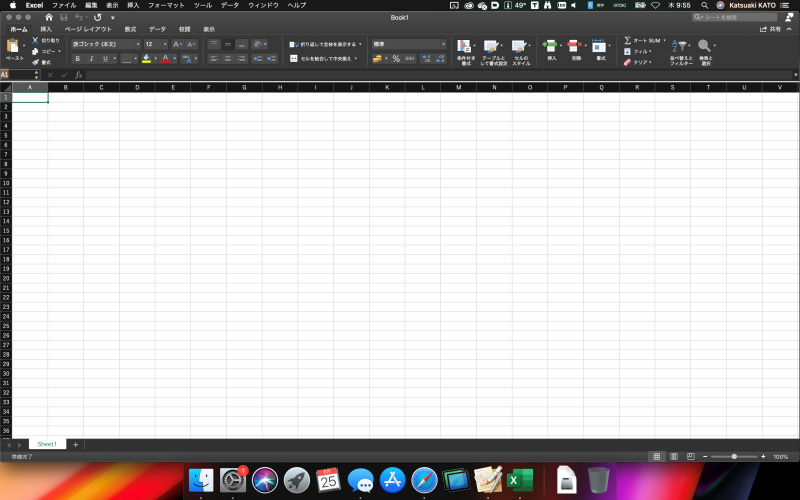Undo the last action
800x500 pixels.
[79, 17]
